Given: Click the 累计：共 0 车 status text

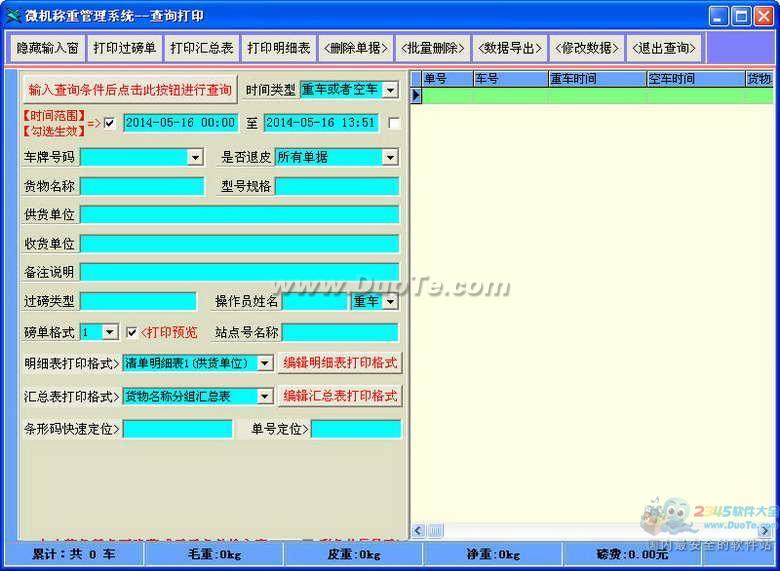Looking at the screenshot, I should [x=73, y=554].
